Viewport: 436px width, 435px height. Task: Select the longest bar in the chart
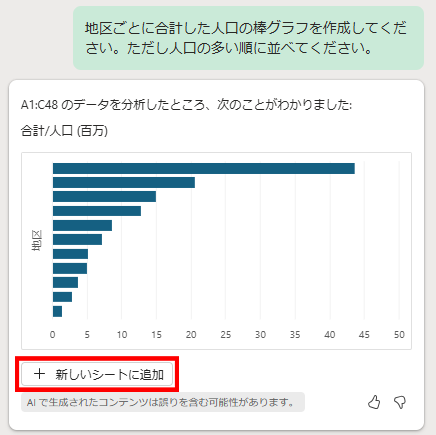click(204, 168)
